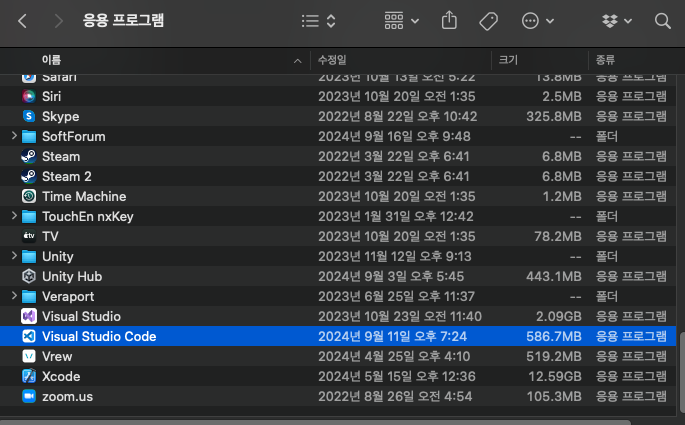Click the 12.59GB size of Xcode

point(555,377)
